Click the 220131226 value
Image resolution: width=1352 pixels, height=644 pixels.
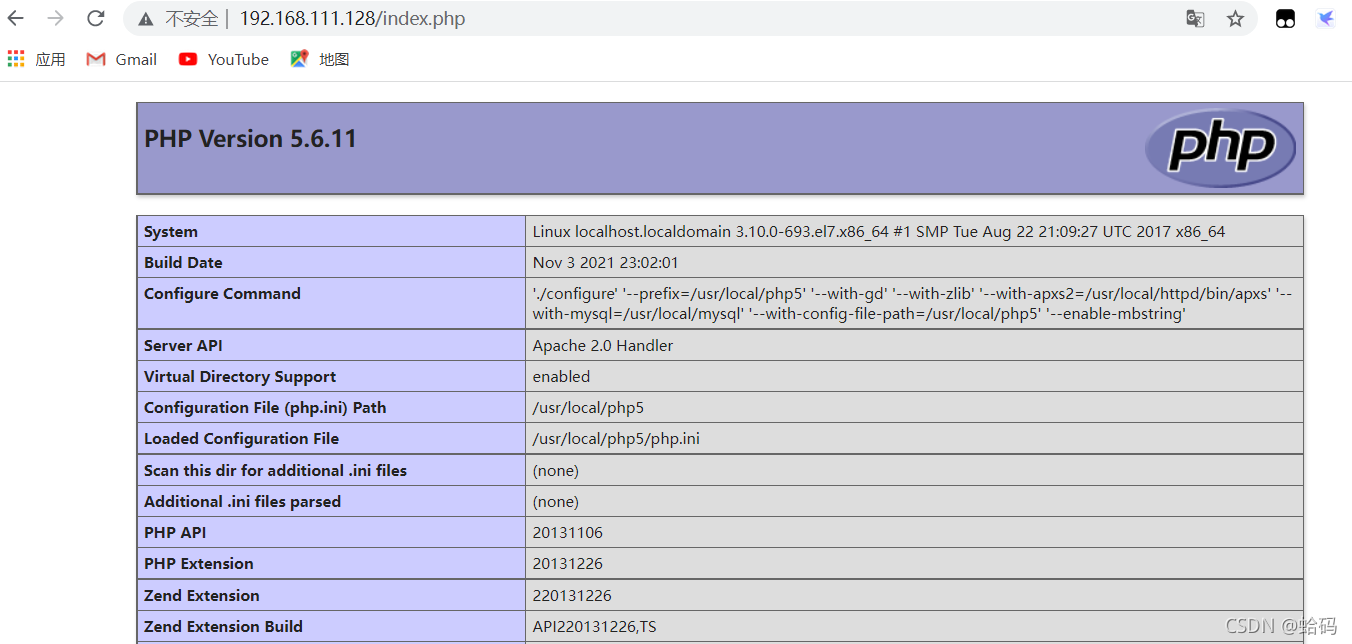click(572, 596)
